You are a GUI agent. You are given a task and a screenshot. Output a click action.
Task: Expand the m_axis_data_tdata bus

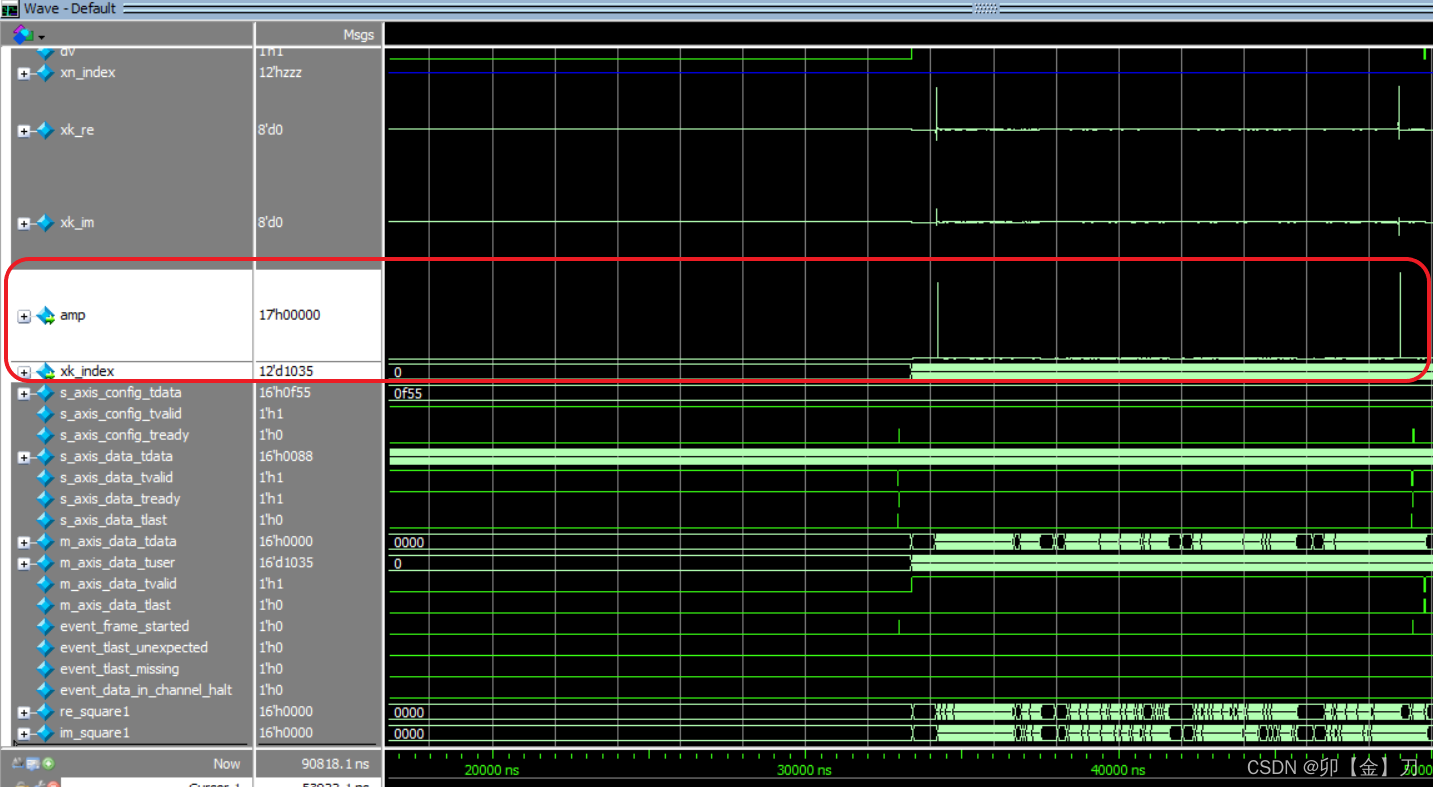[24, 543]
